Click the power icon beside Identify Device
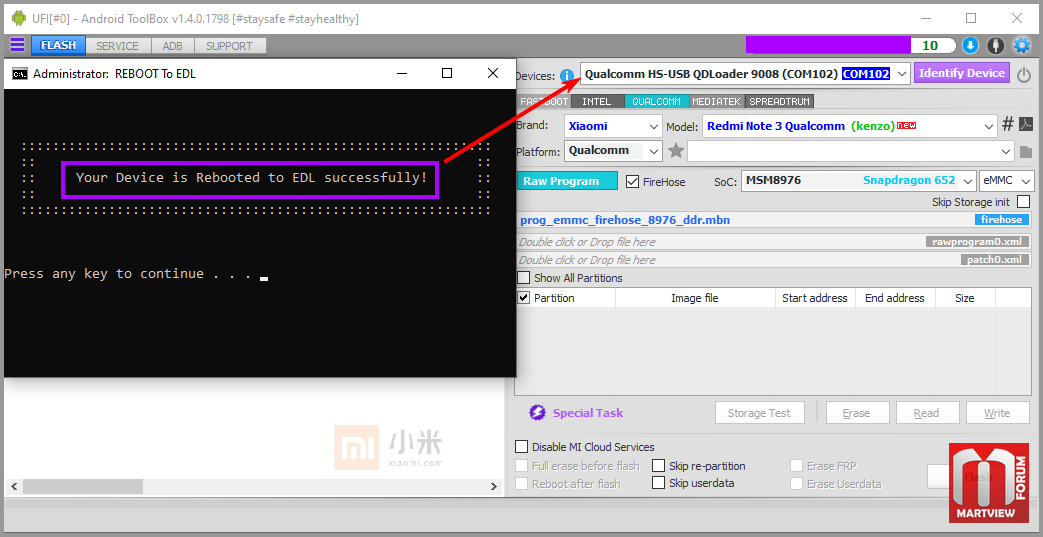This screenshot has height=537, width=1043. point(1024,75)
